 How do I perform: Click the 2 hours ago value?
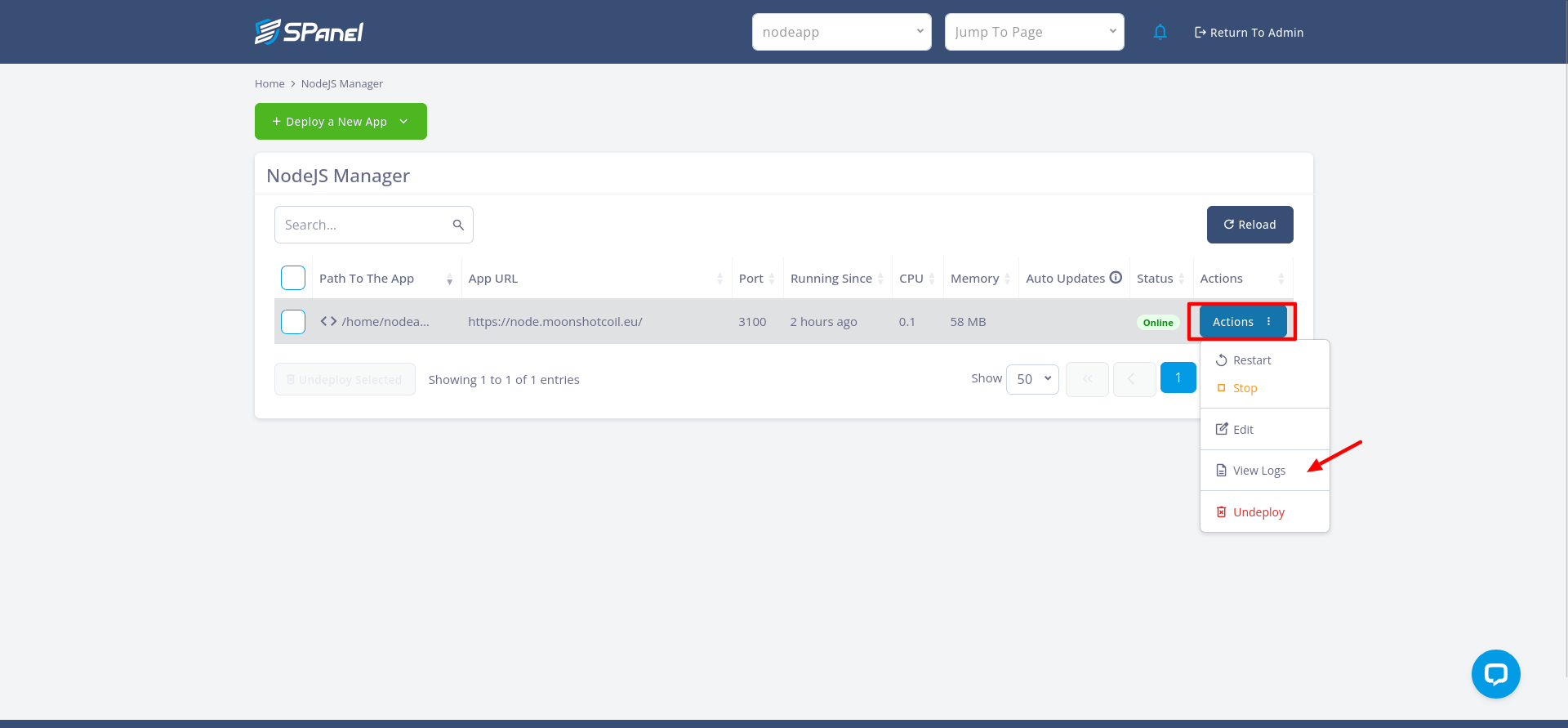click(x=823, y=322)
